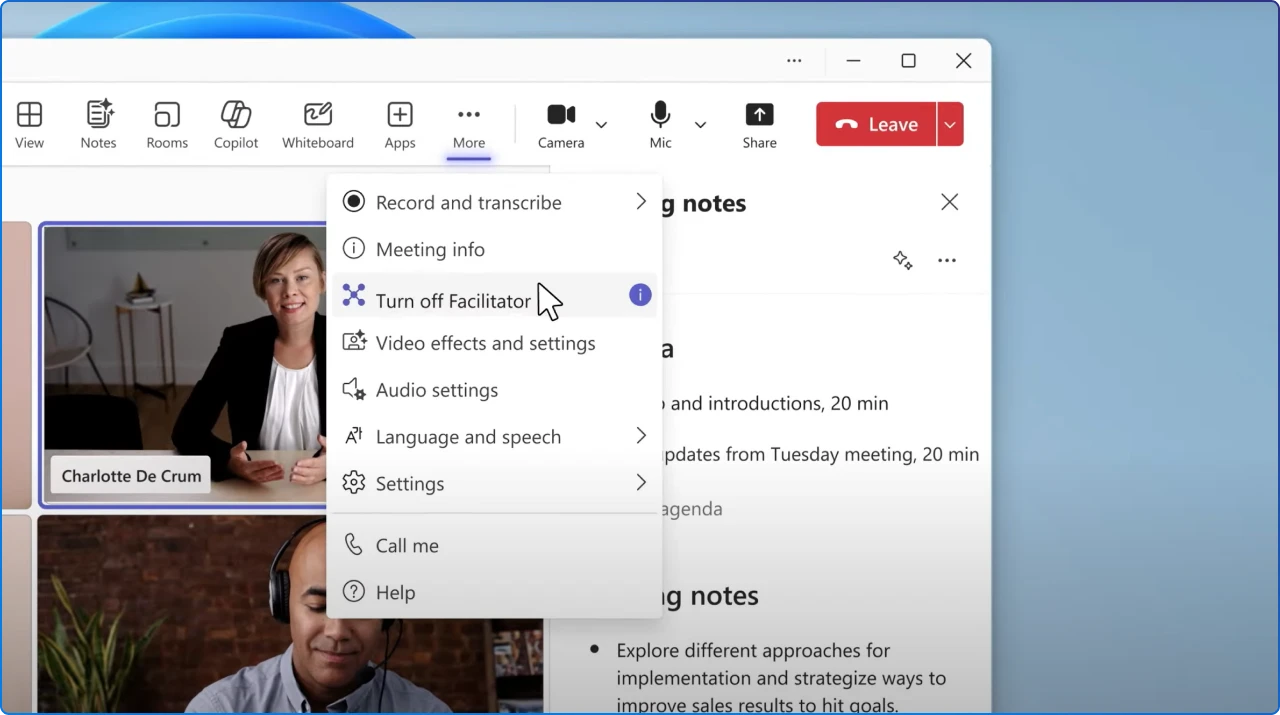Maximize the Teams meeting window

[x=908, y=61]
